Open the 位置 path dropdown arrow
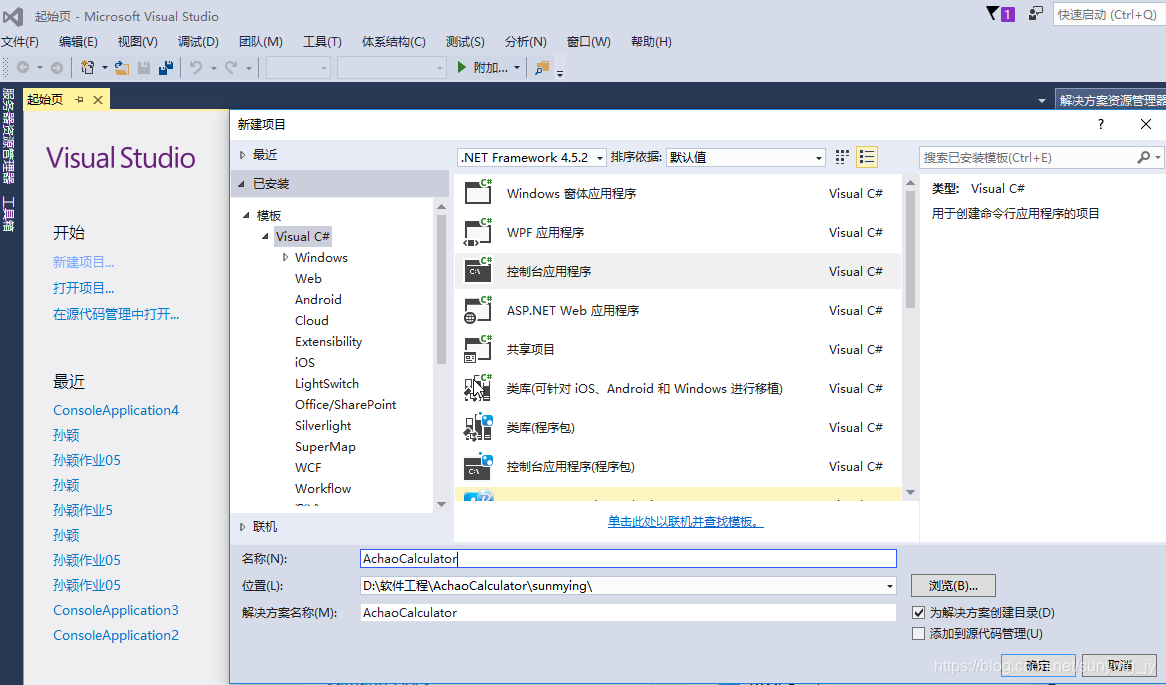Image resolution: width=1166 pixels, height=685 pixels. tap(889, 586)
